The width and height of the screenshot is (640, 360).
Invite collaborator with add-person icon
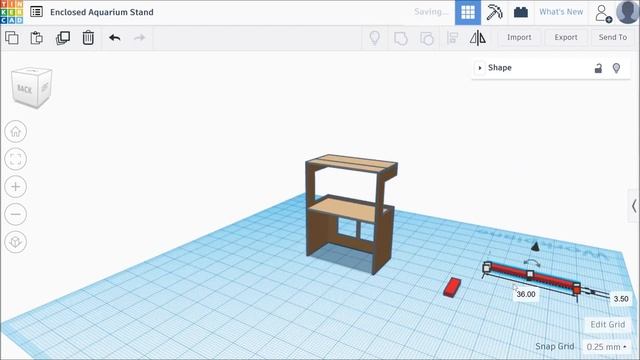click(x=603, y=13)
